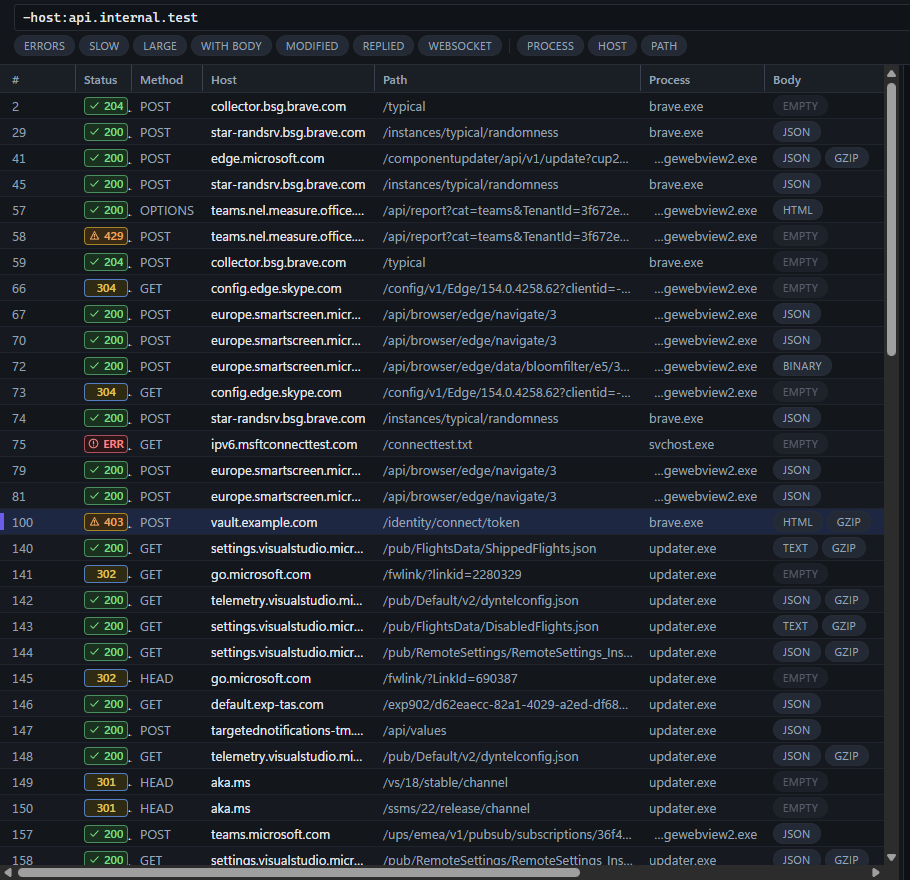
Task: Select the /identity/connect/token path cell
Action: [451, 522]
